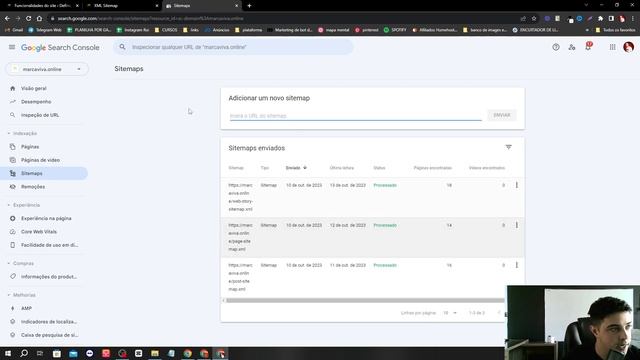Switch to the Funcionalidades do site tab

(42, 6)
